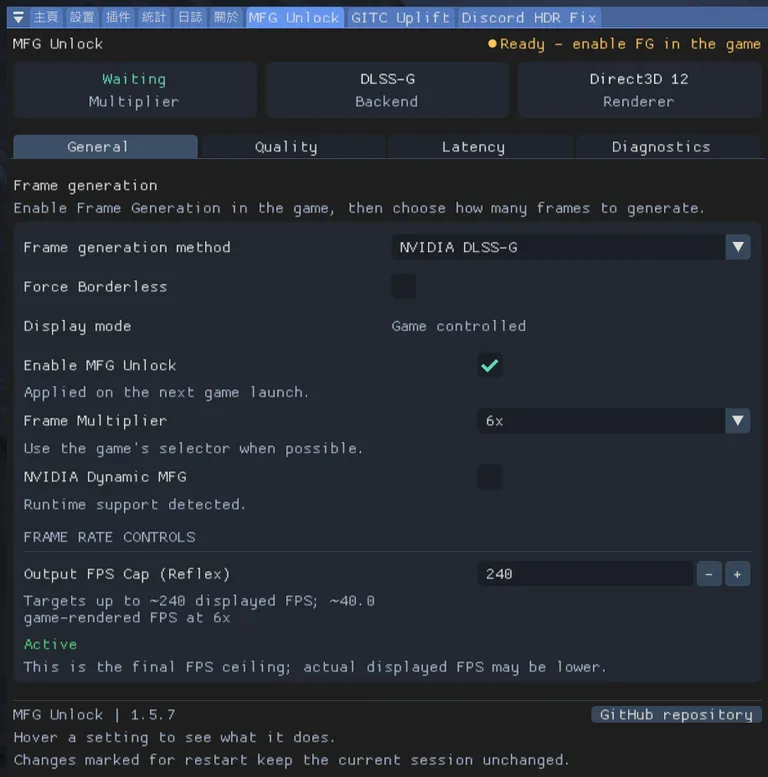Click the 'Display mode' label
The width and height of the screenshot is (768, 777).
tap(77, 326)
